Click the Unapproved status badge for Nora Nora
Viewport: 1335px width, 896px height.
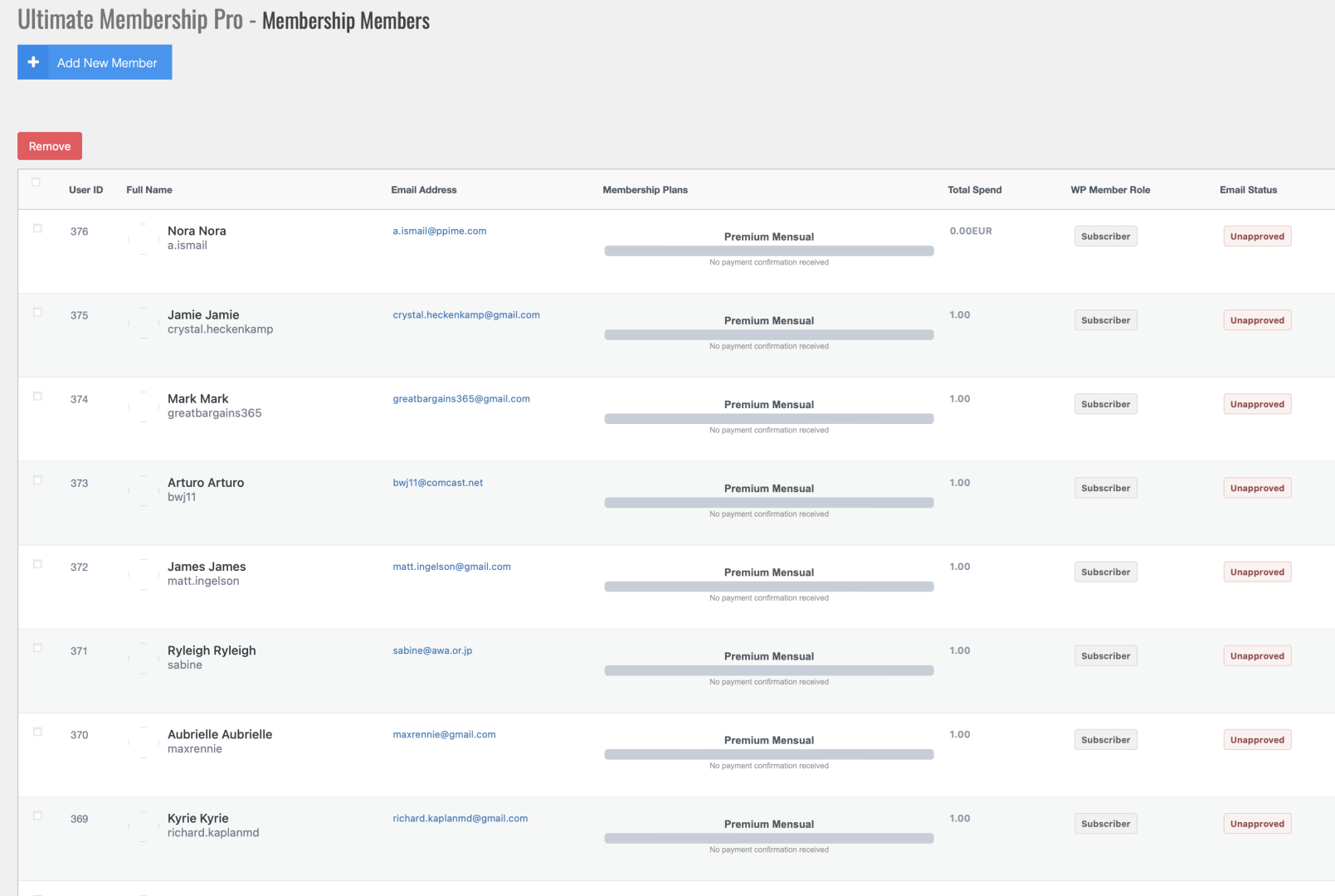coord(1257,236)
